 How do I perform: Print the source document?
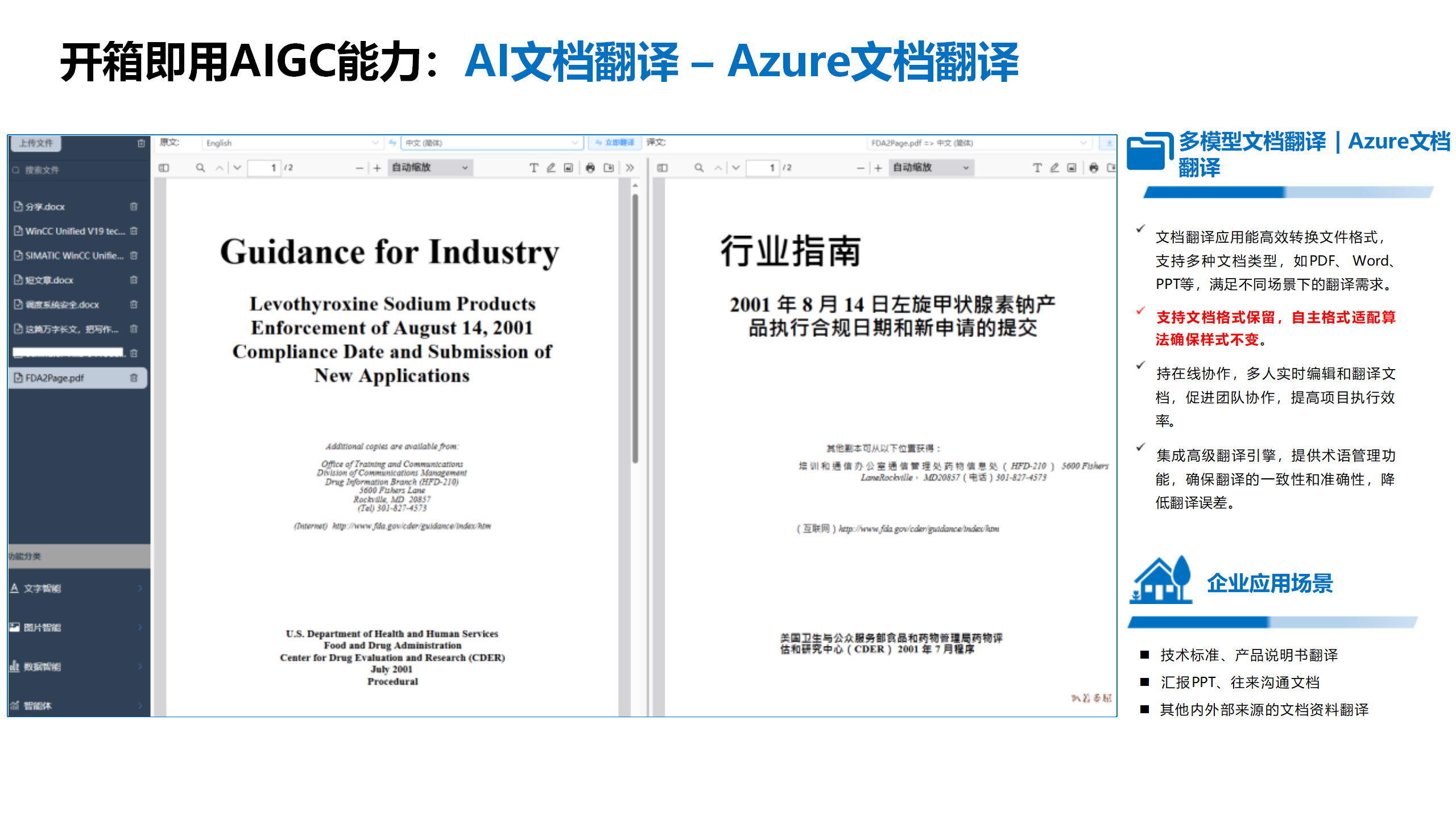[590, 168]
